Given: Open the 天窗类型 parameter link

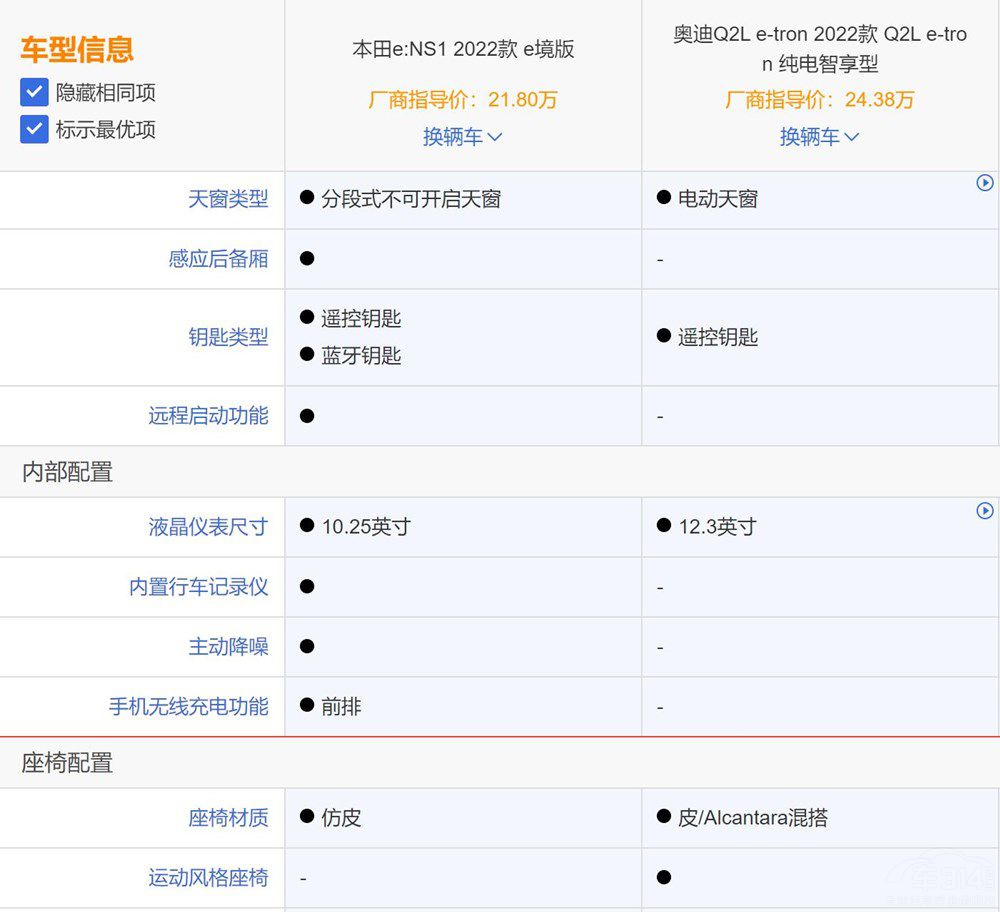Looking at the screenshot, I should (x=228, y=199).
